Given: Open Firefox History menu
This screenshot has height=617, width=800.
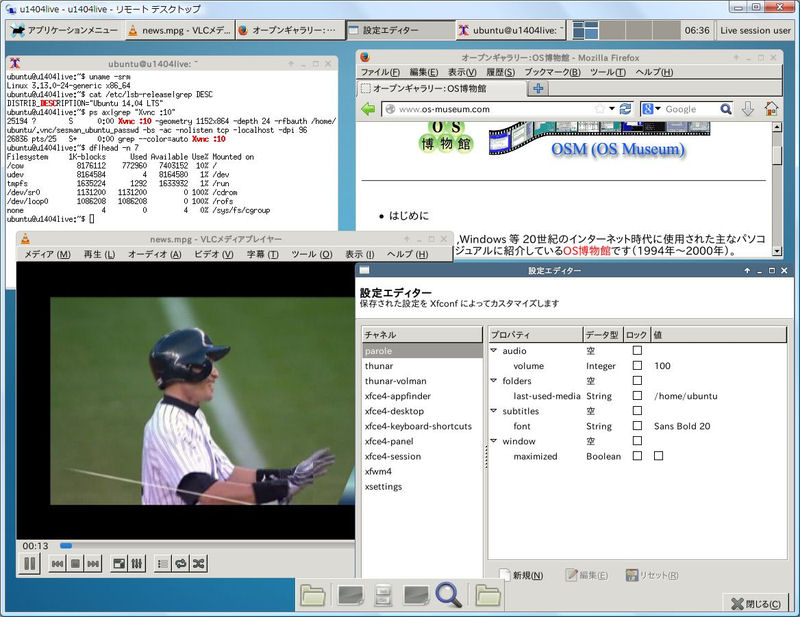Looking at the screenshot, I should [501, 72].
